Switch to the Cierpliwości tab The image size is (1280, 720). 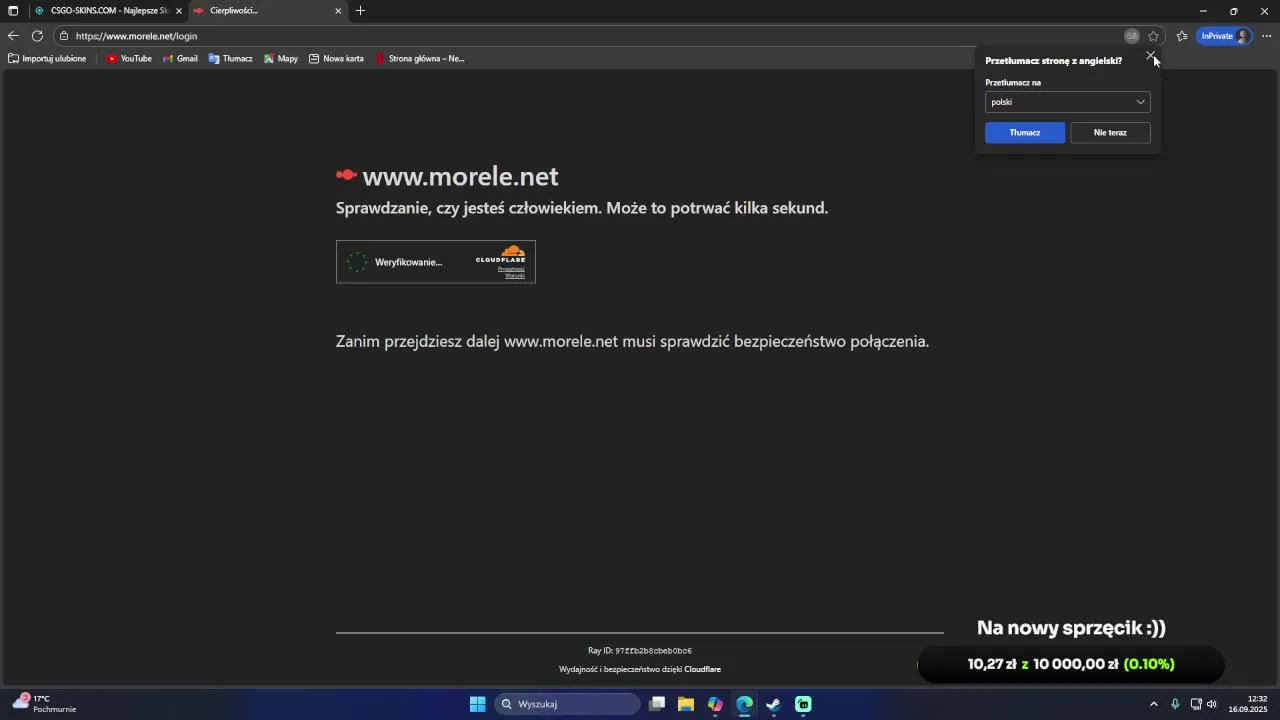tap(268, 11)
